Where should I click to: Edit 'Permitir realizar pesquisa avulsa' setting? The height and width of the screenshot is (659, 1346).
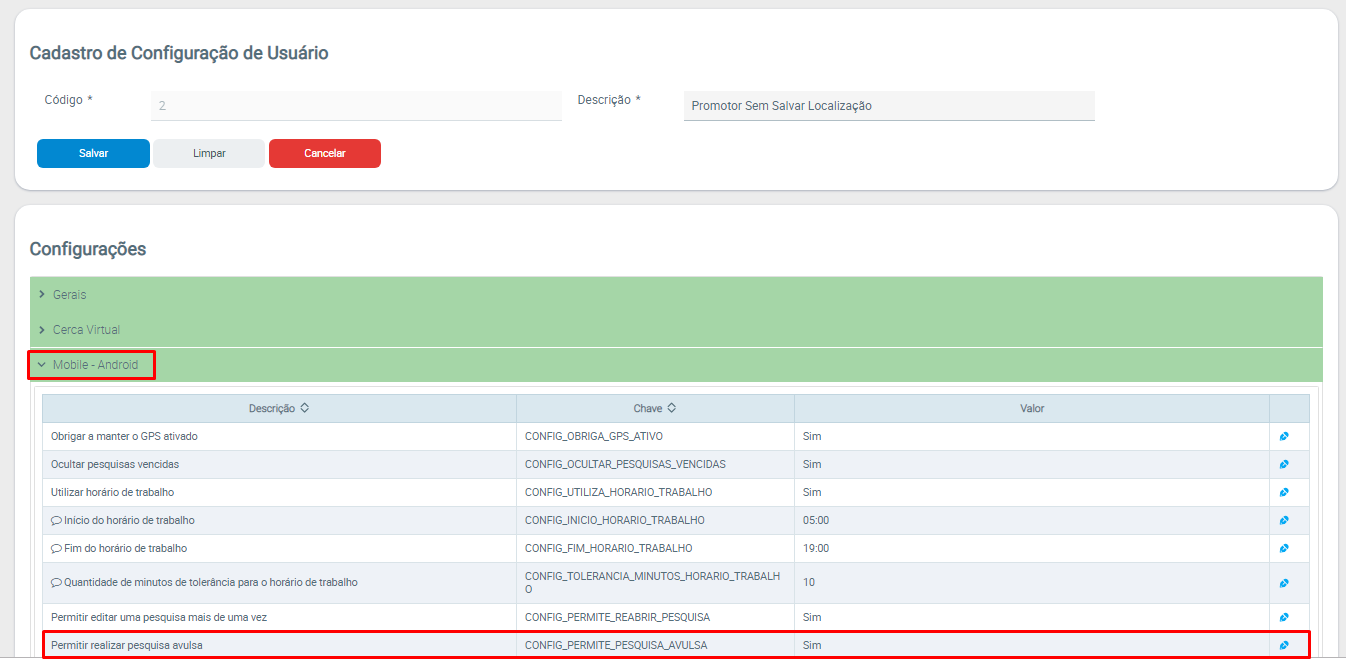1284,646
